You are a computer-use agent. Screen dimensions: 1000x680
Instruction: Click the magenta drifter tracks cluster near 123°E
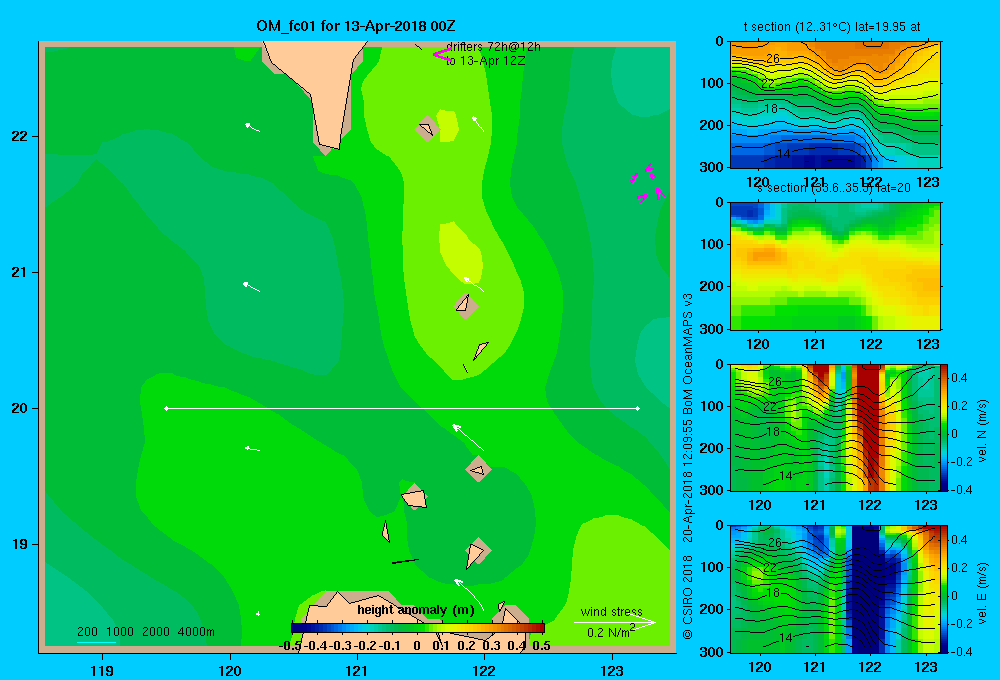point(648,183)
